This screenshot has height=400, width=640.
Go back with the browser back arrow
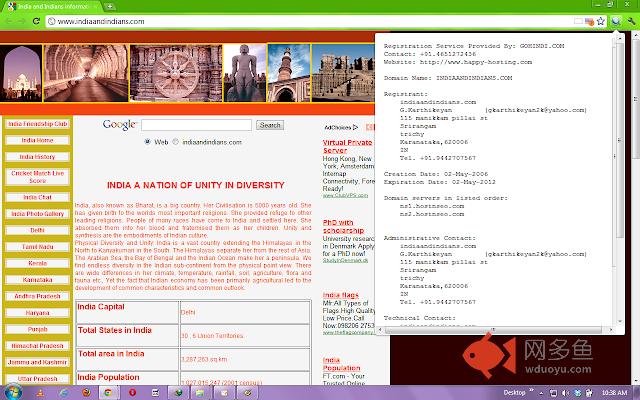point(9,21)
